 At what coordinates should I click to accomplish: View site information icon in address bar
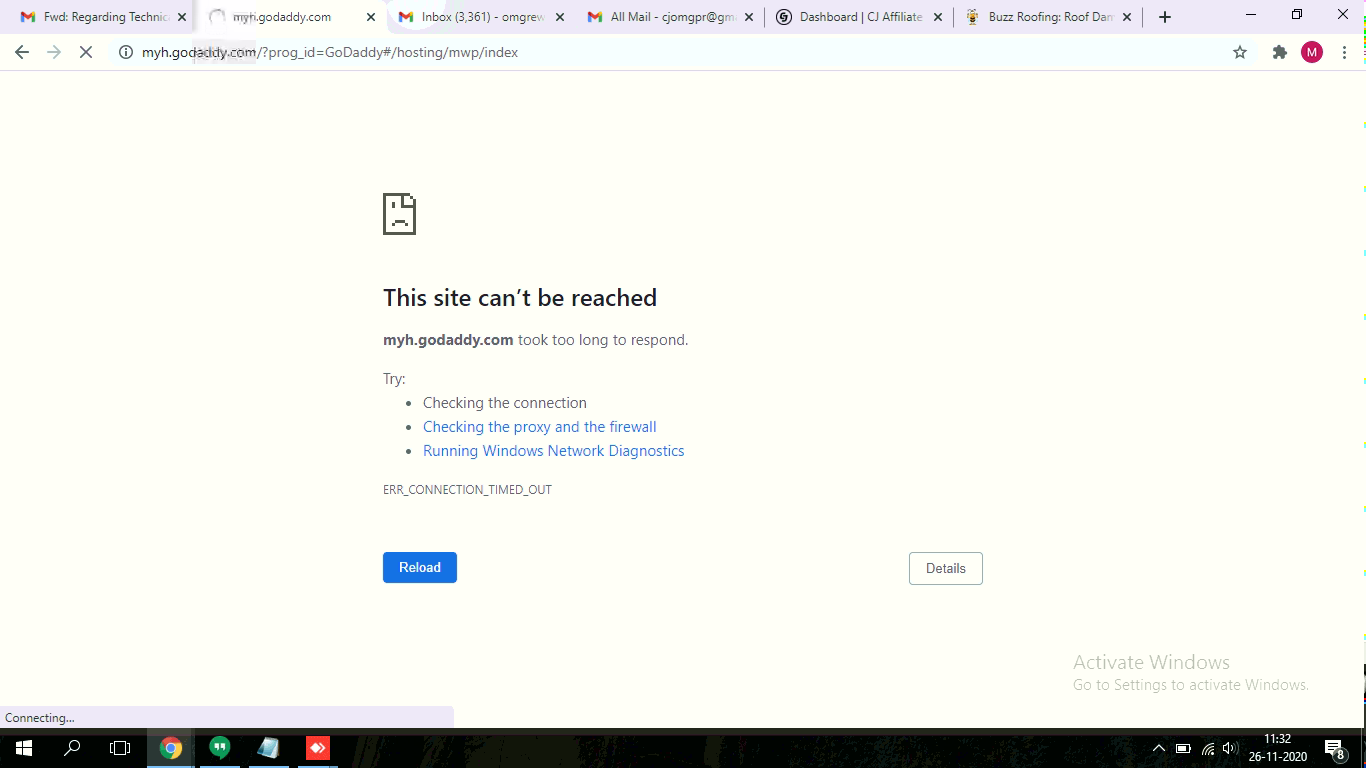[x=125, y=52]
